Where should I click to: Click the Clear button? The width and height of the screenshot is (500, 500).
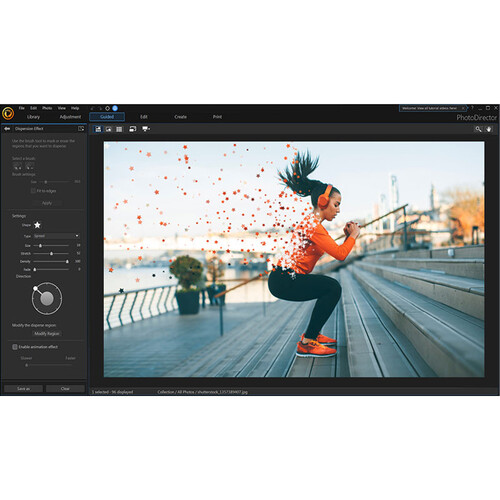pyautogui.click(x=65, y=389)
